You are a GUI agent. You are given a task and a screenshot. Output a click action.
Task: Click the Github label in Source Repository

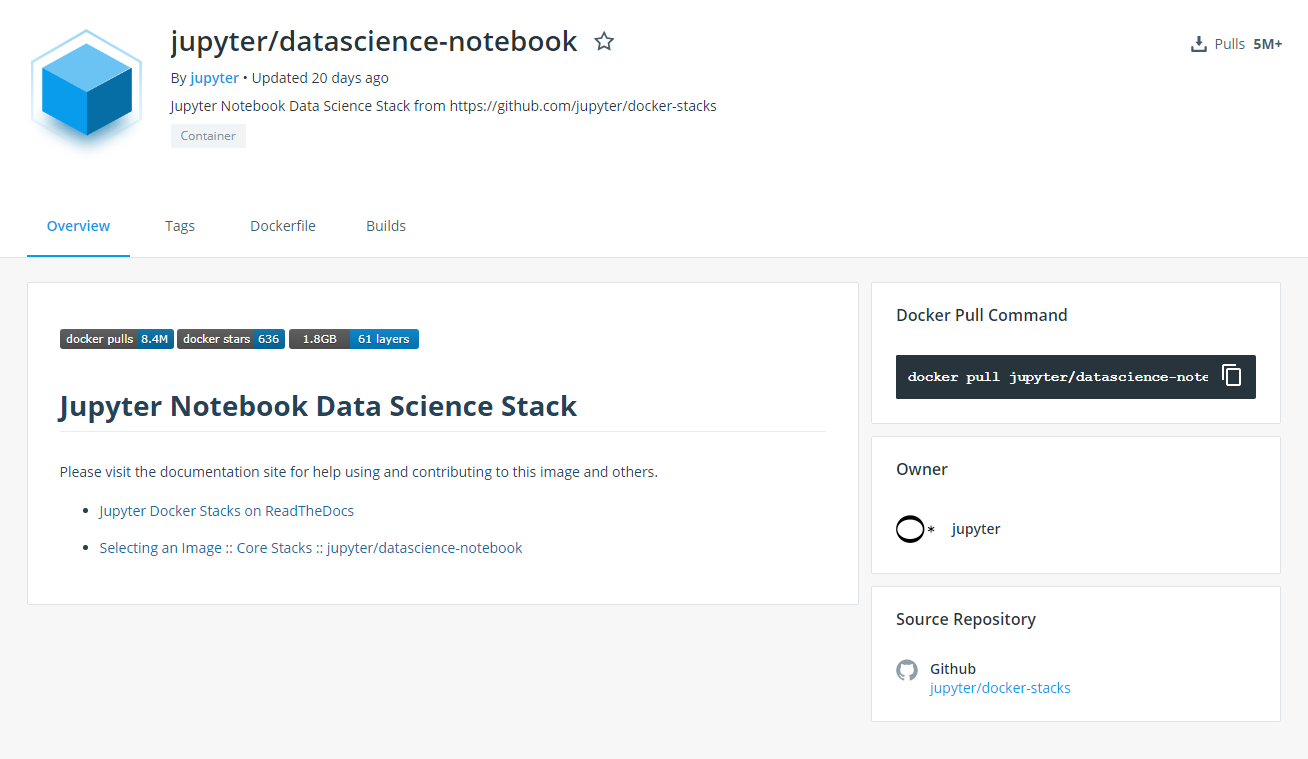point(953,669)
